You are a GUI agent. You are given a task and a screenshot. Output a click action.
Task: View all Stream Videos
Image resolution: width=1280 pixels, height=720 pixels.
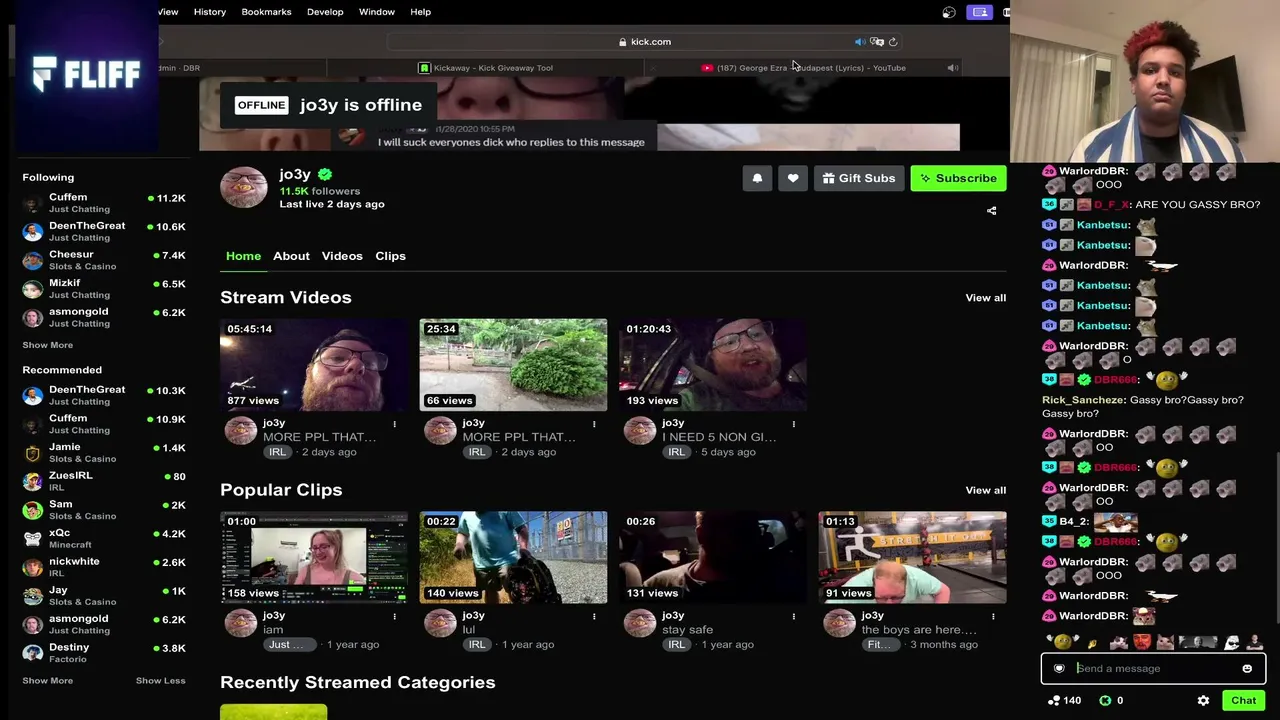click(x=986, y=298)
